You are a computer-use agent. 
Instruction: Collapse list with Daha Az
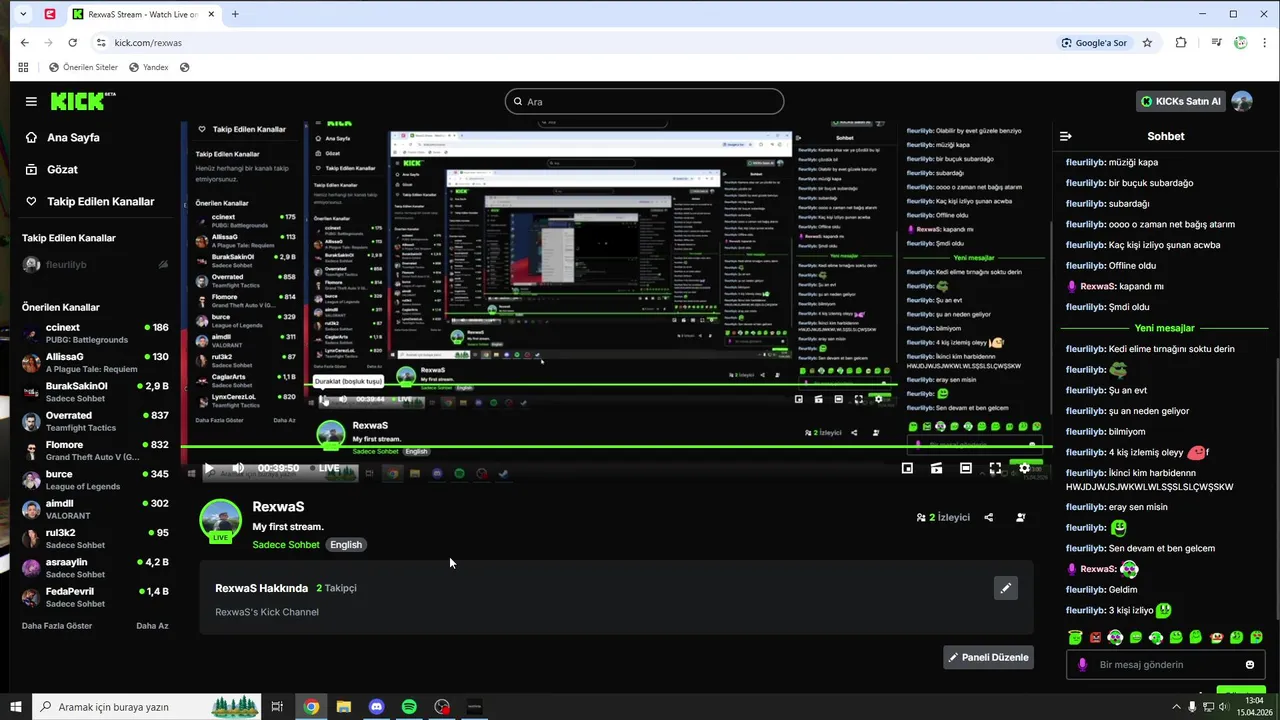click(x=152, y=626)
